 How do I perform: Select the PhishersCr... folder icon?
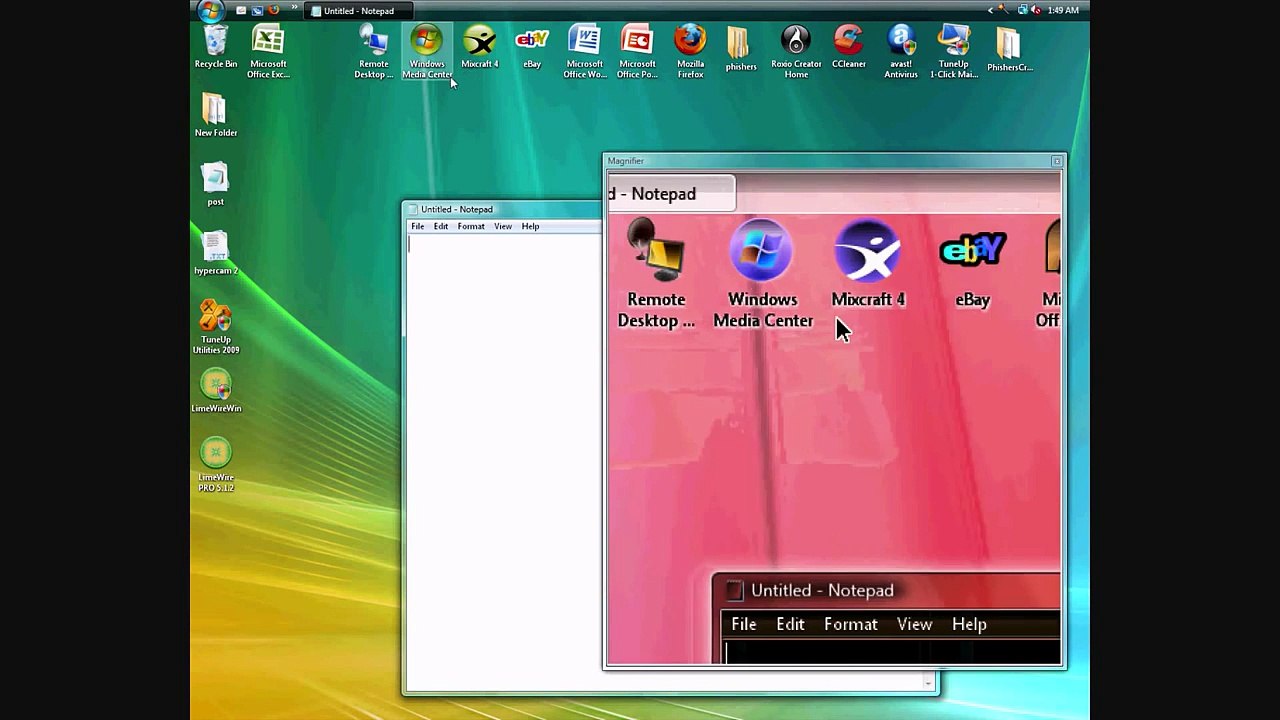point(1009,50)
